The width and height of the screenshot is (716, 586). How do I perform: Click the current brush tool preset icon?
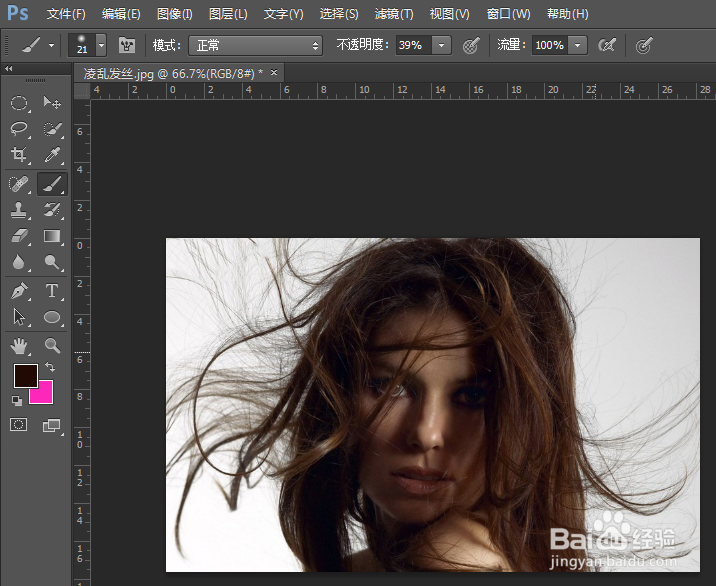[x=32, y=45]
